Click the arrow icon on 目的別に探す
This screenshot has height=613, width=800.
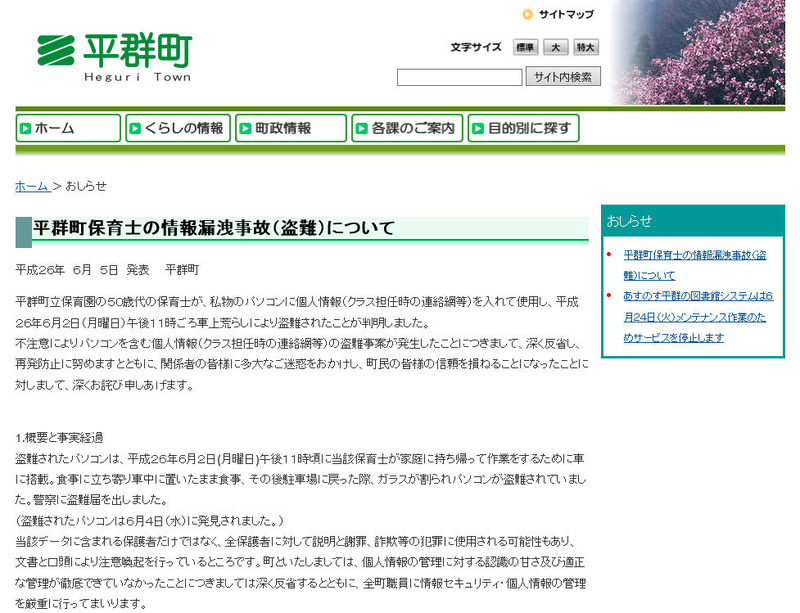click(478, 128)
